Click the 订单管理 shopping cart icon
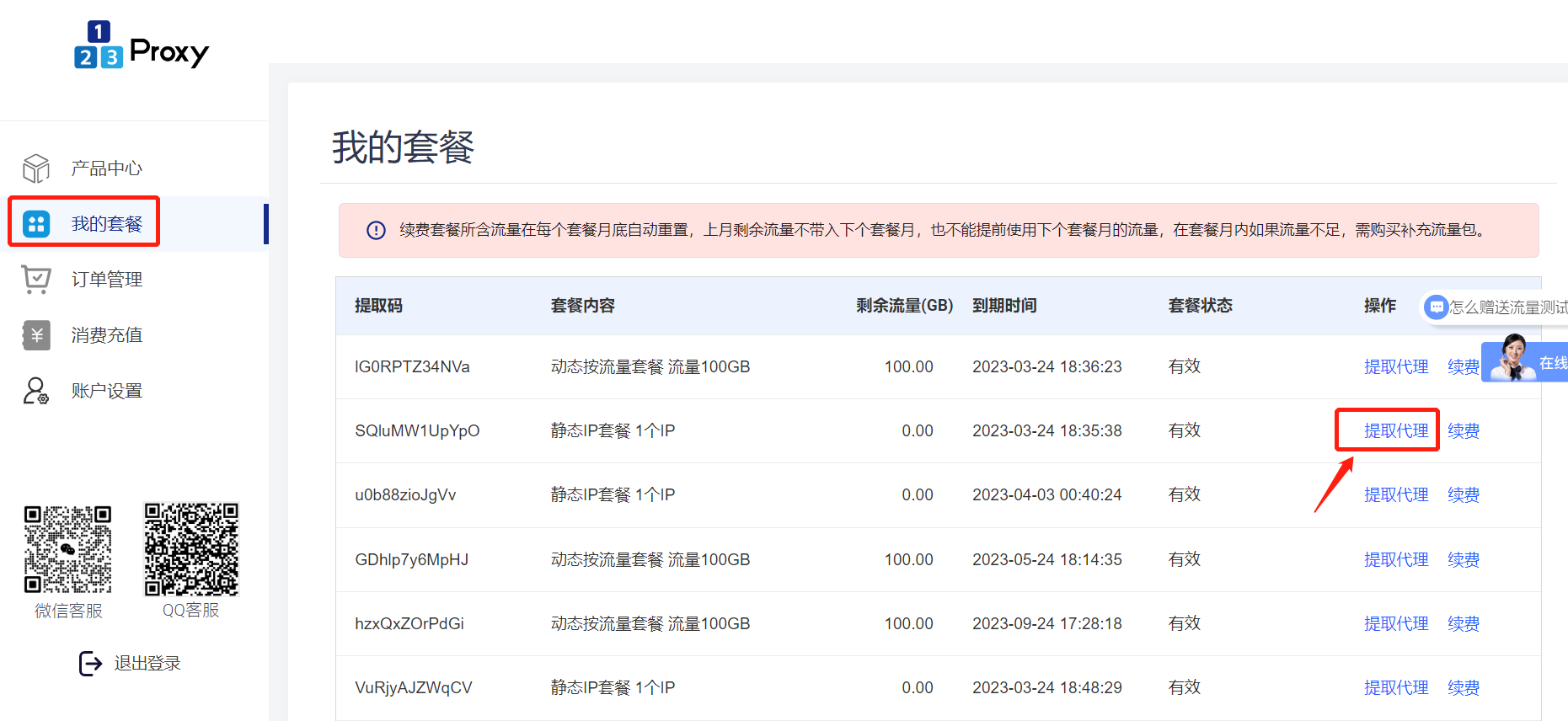This screenshot has height=721, width=1568. click(36, 280)
